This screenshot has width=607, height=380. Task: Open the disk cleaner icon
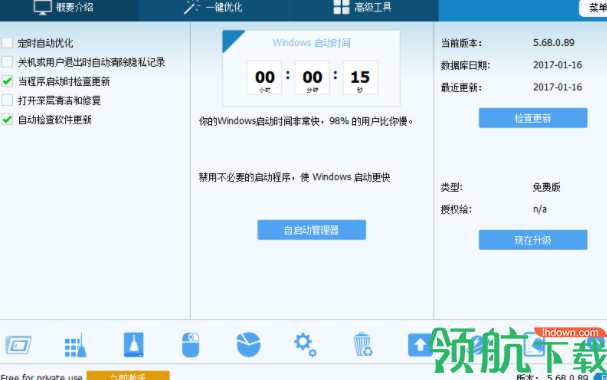tap(134, 344)
